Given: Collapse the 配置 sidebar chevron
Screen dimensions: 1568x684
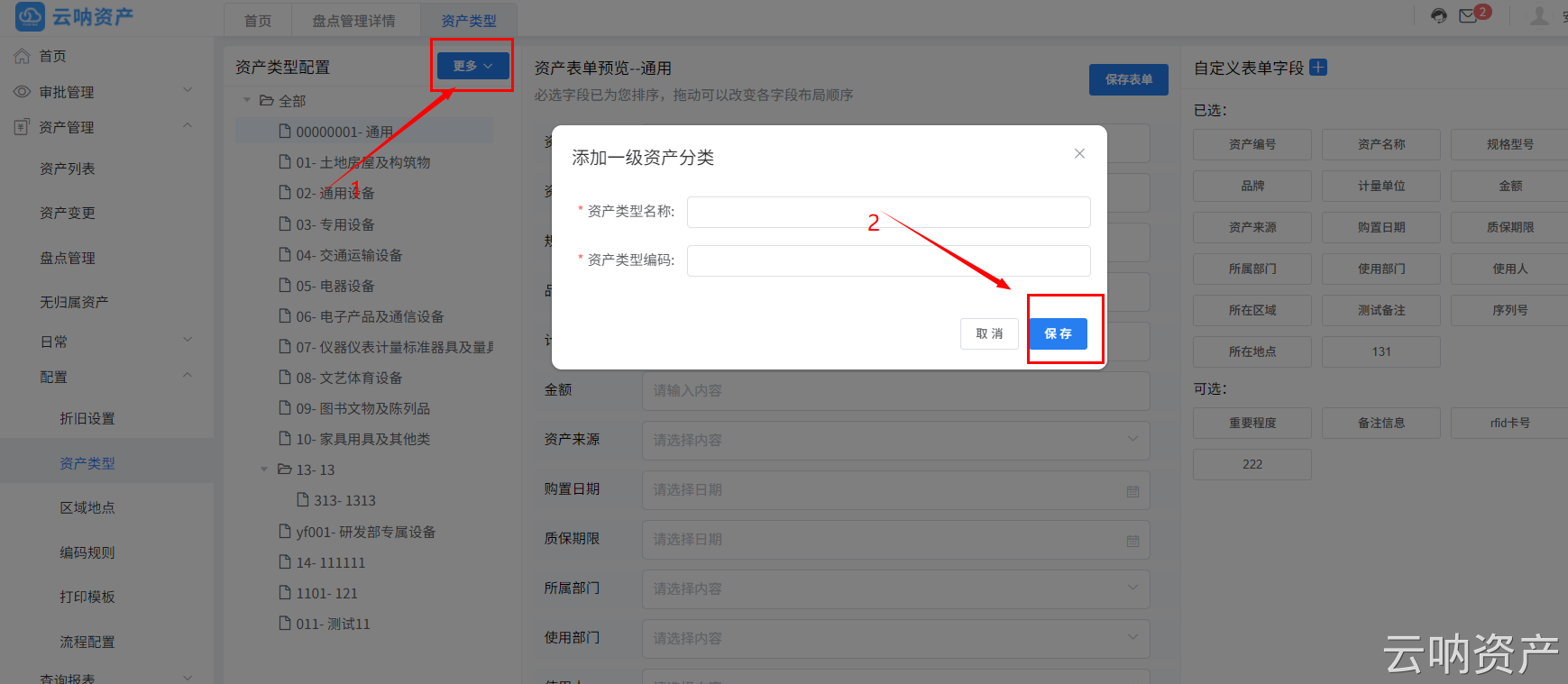Looking at the screenshot, I should click(x=188, y=374).
